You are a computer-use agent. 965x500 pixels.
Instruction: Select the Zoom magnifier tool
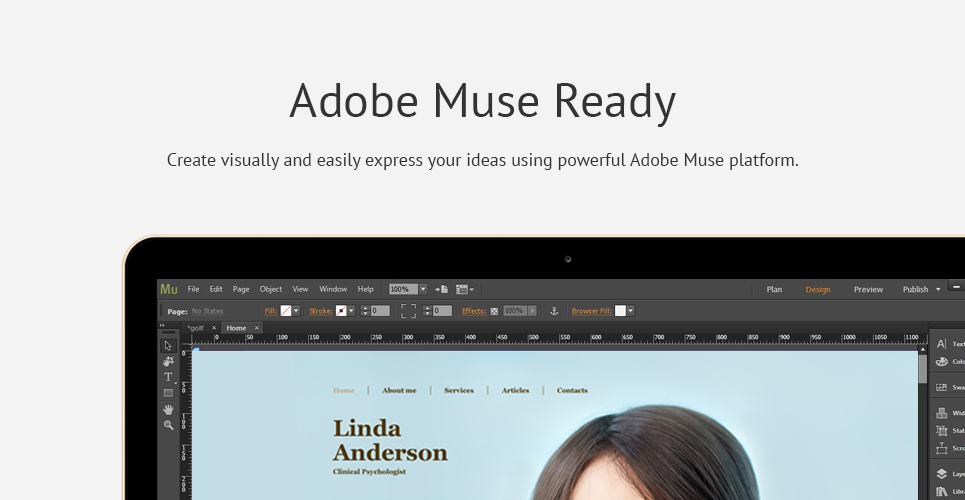[168, 425]
